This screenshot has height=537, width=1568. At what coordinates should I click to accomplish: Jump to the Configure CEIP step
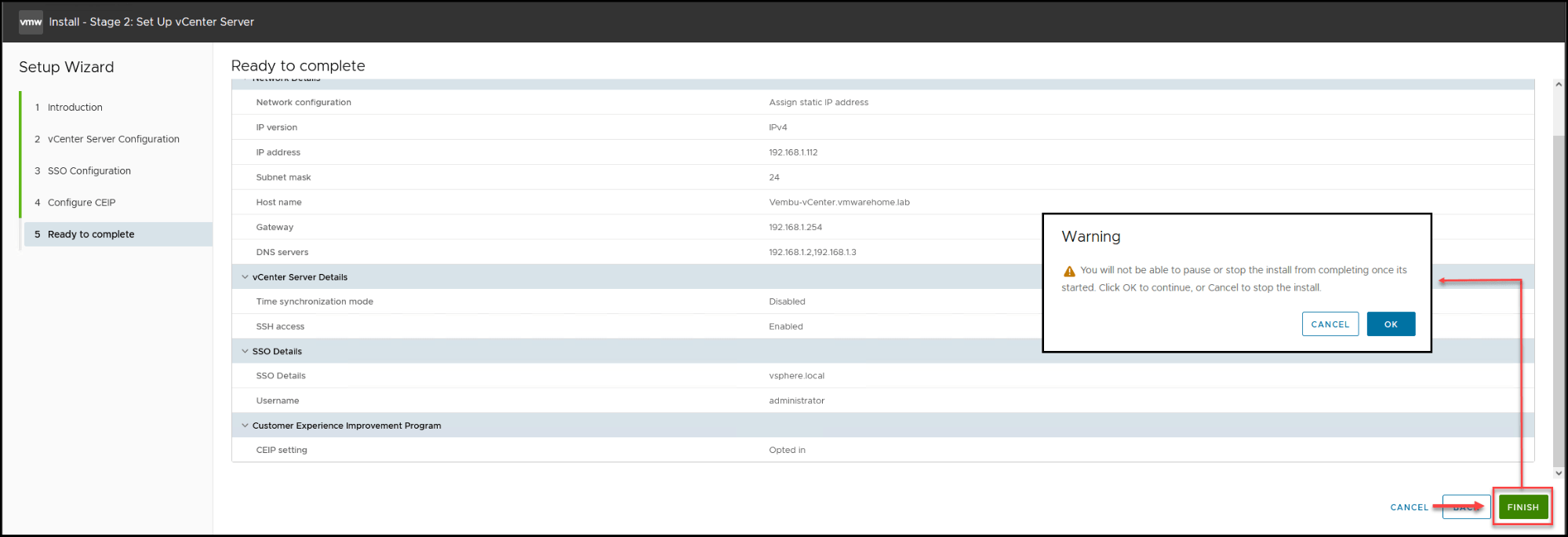tap(81, 203)
